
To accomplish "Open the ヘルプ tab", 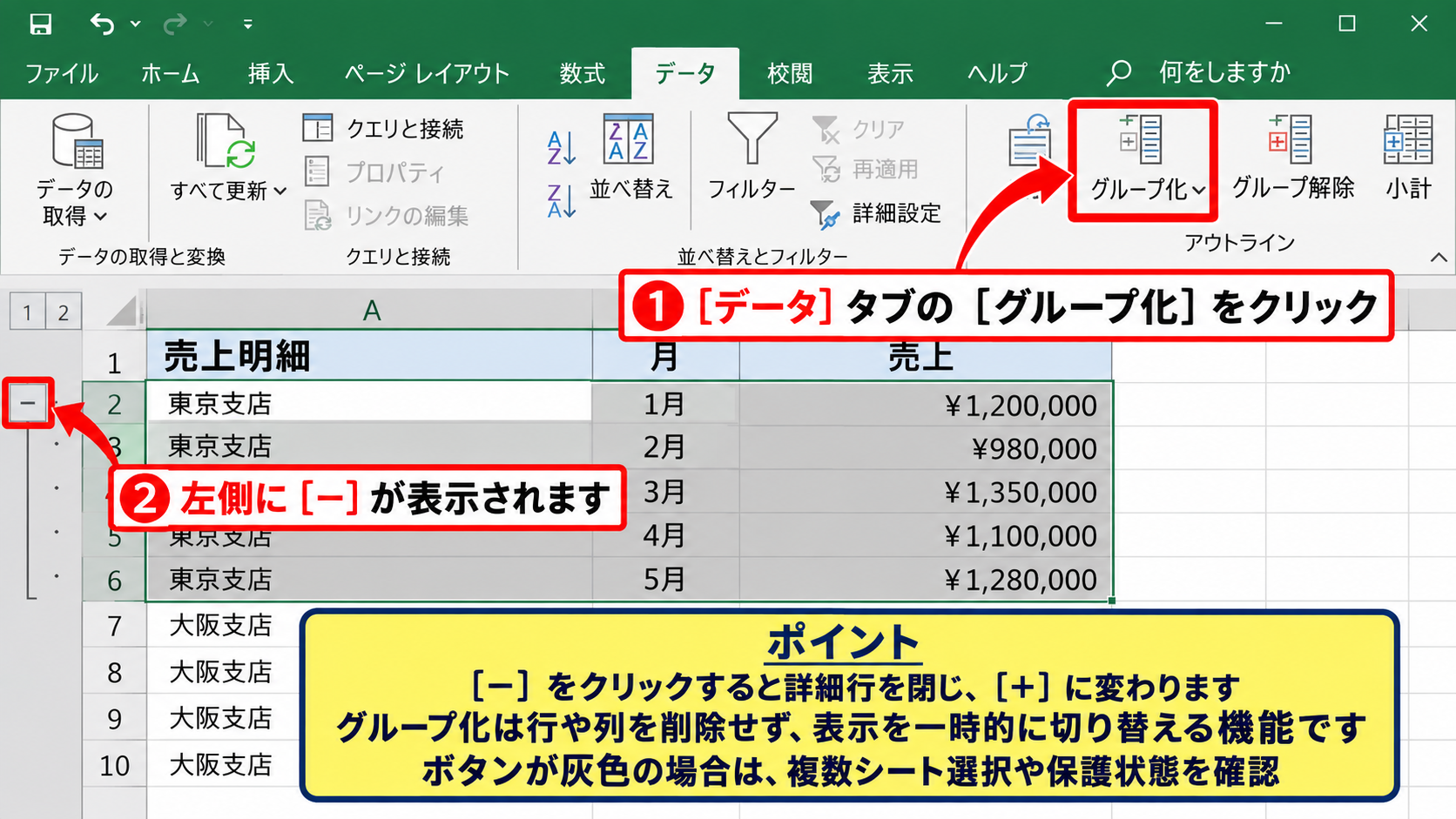I will (998, 73).
